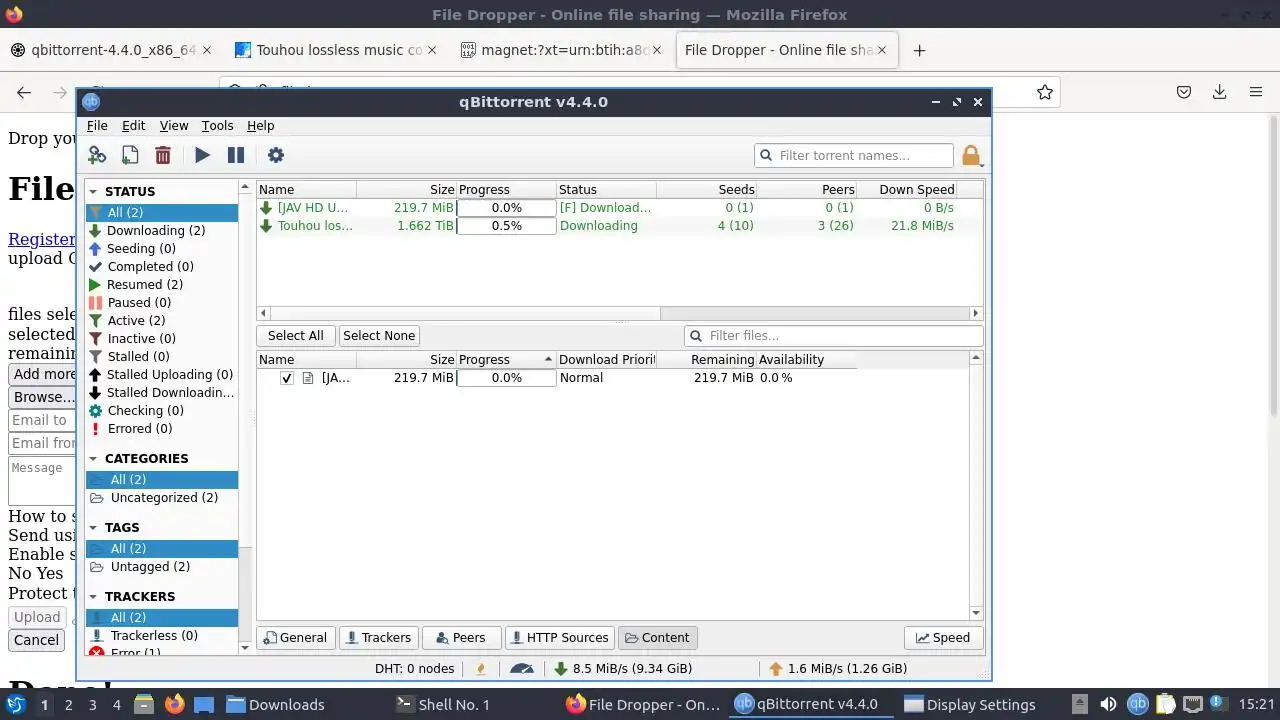Click taskbar volume speaker icon
The height and width of the screenshot is (720, 1280).
pyautogui.click(x=1108, y=704)
